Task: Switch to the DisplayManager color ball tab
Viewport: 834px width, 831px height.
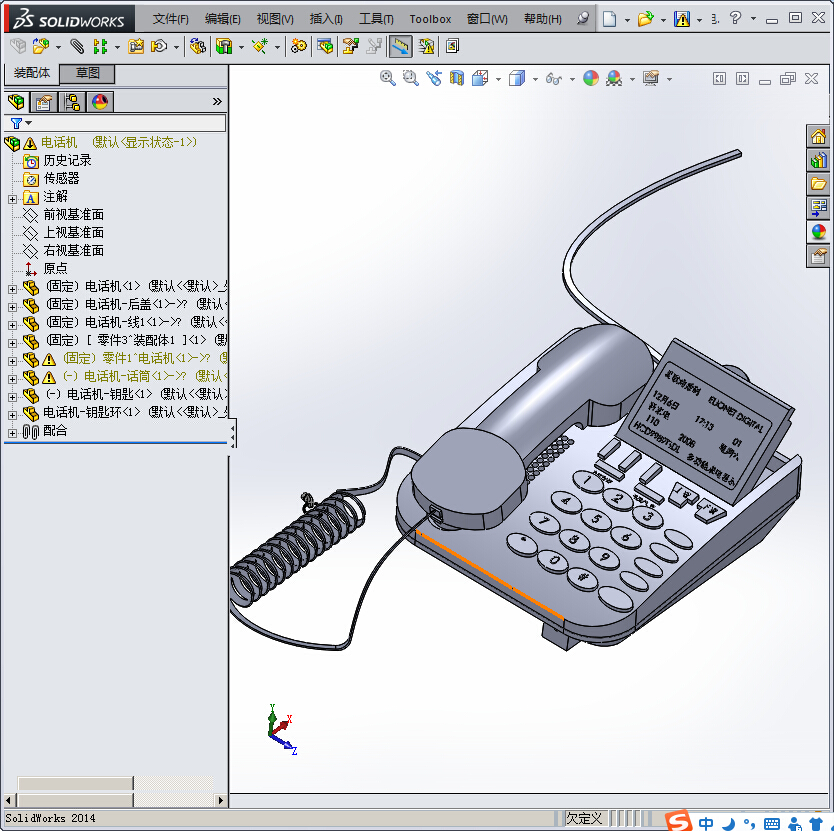Action: pyautogui.click(x=99, y=102)
